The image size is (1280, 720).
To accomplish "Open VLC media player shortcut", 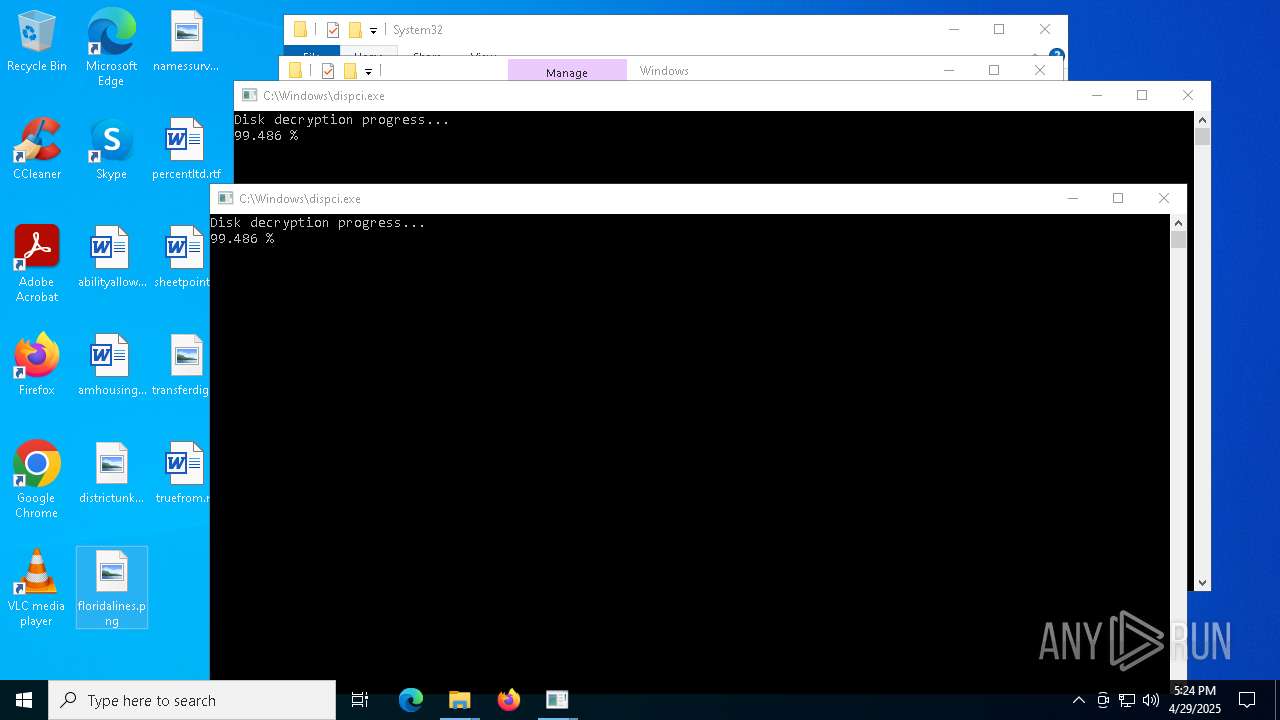I will [37, 588].
